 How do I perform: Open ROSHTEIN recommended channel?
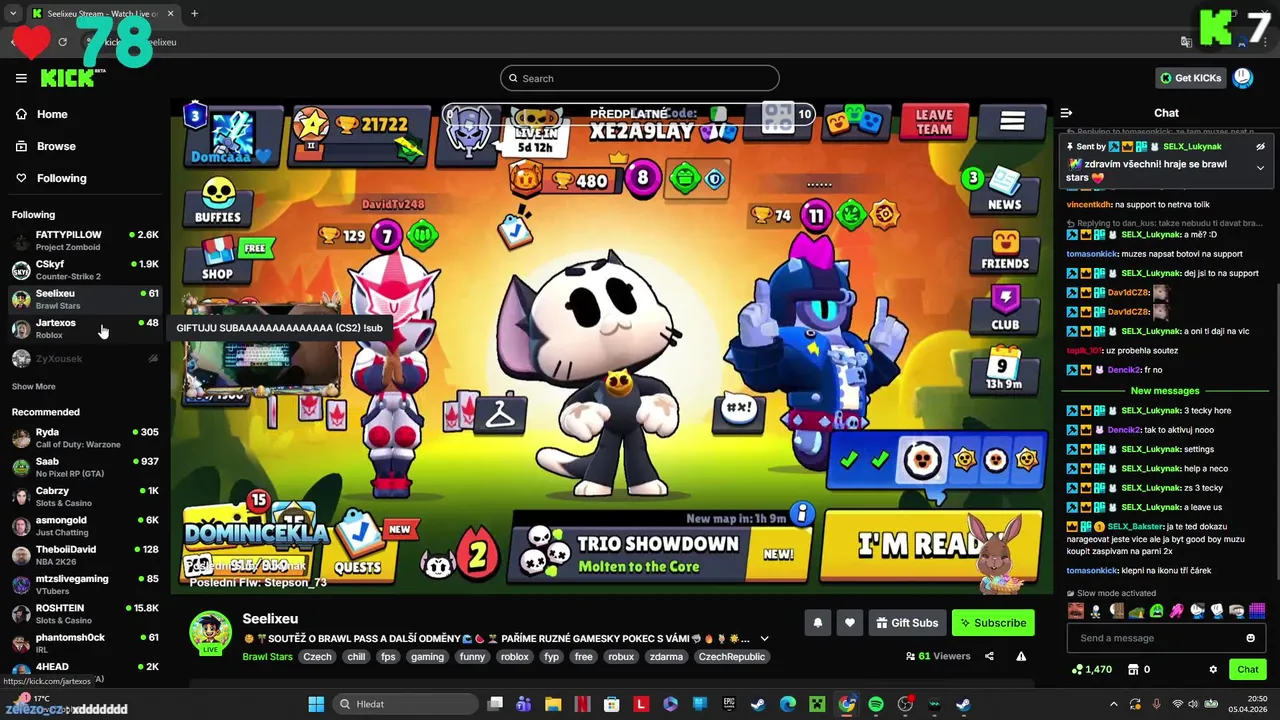[84, 614]
